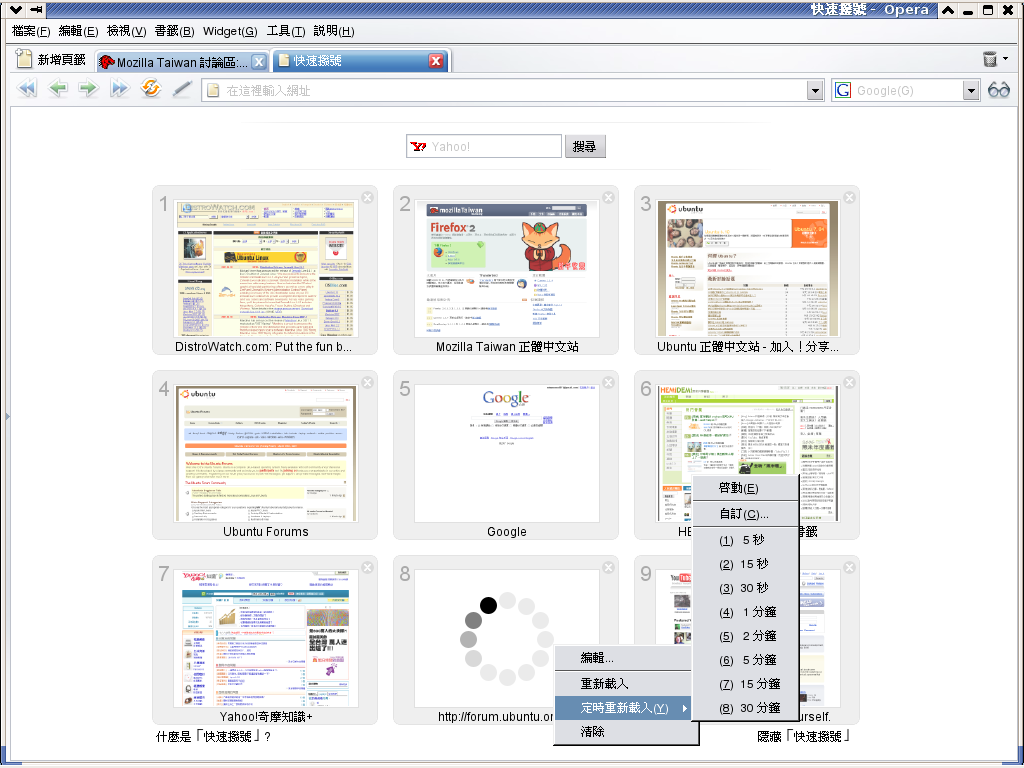Set reload interval to 15 秒

(x=745, y=564)
